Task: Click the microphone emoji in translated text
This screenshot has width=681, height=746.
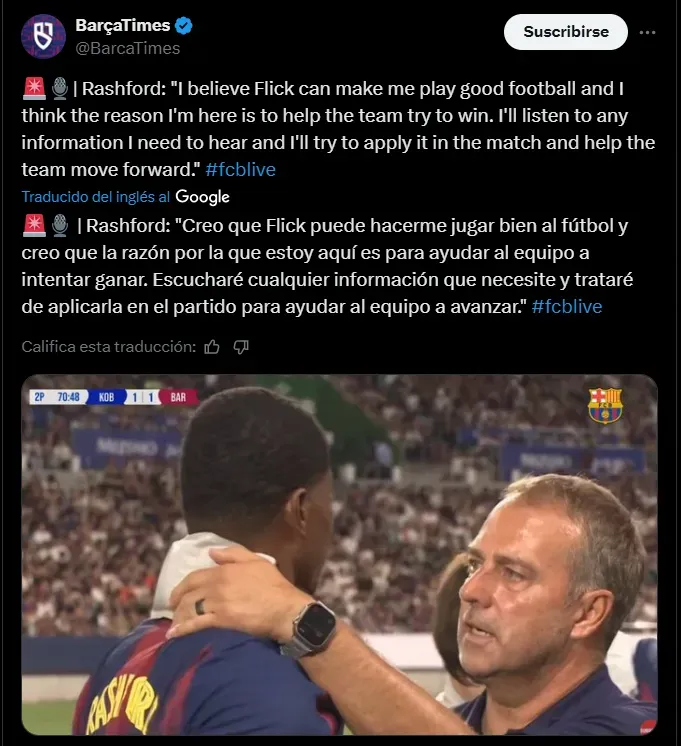Action: click(60, 226)
